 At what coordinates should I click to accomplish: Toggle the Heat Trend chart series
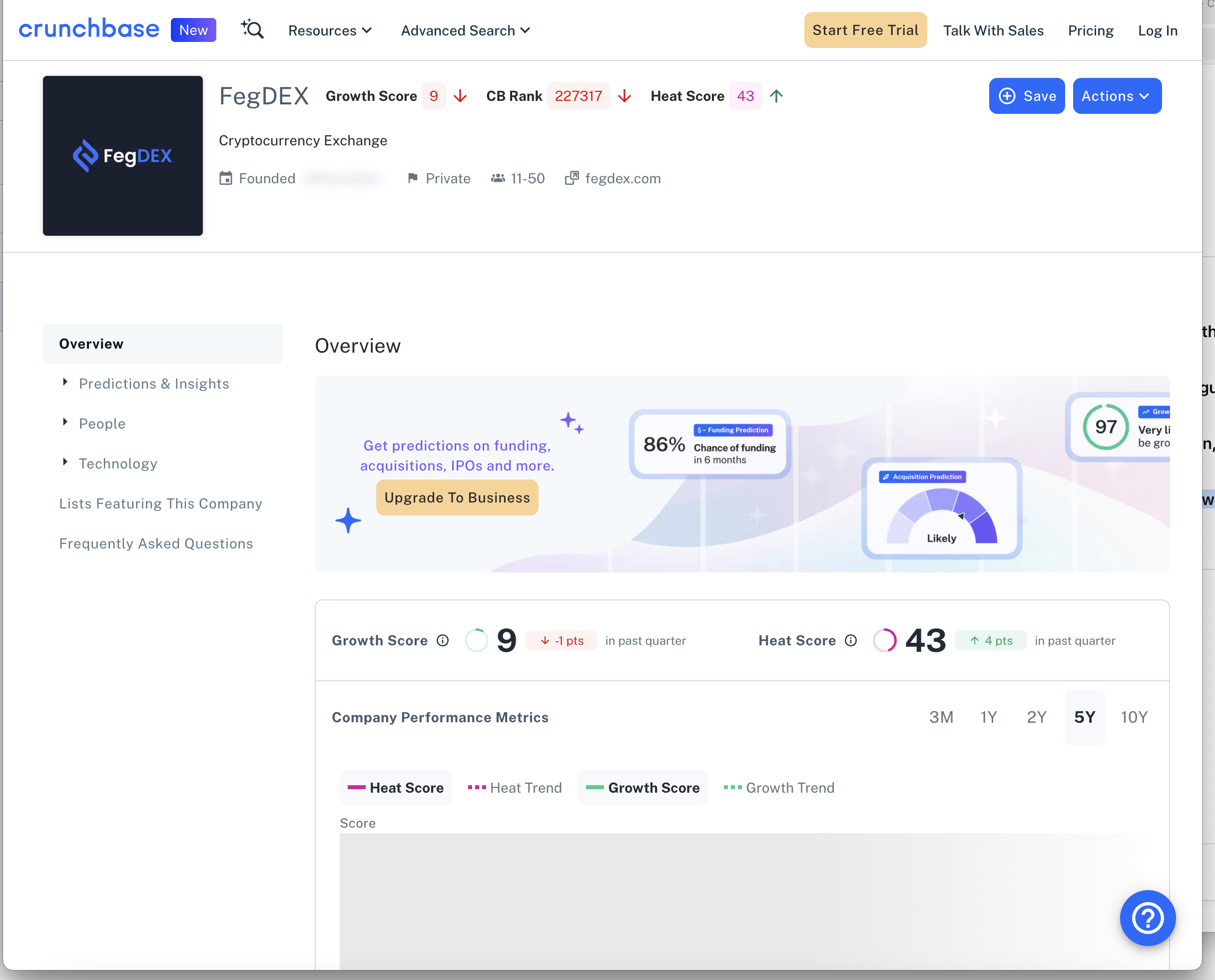point(515,788)
